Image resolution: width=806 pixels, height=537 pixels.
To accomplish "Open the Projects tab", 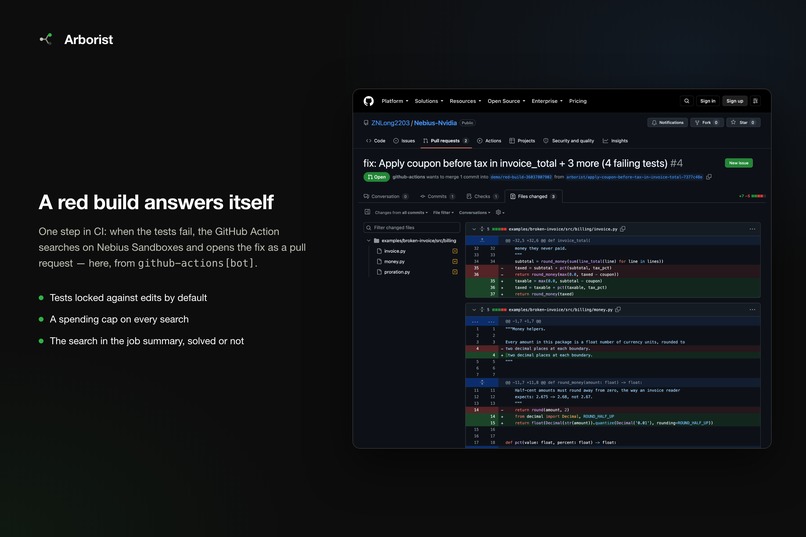I will (x=522, y=141).
